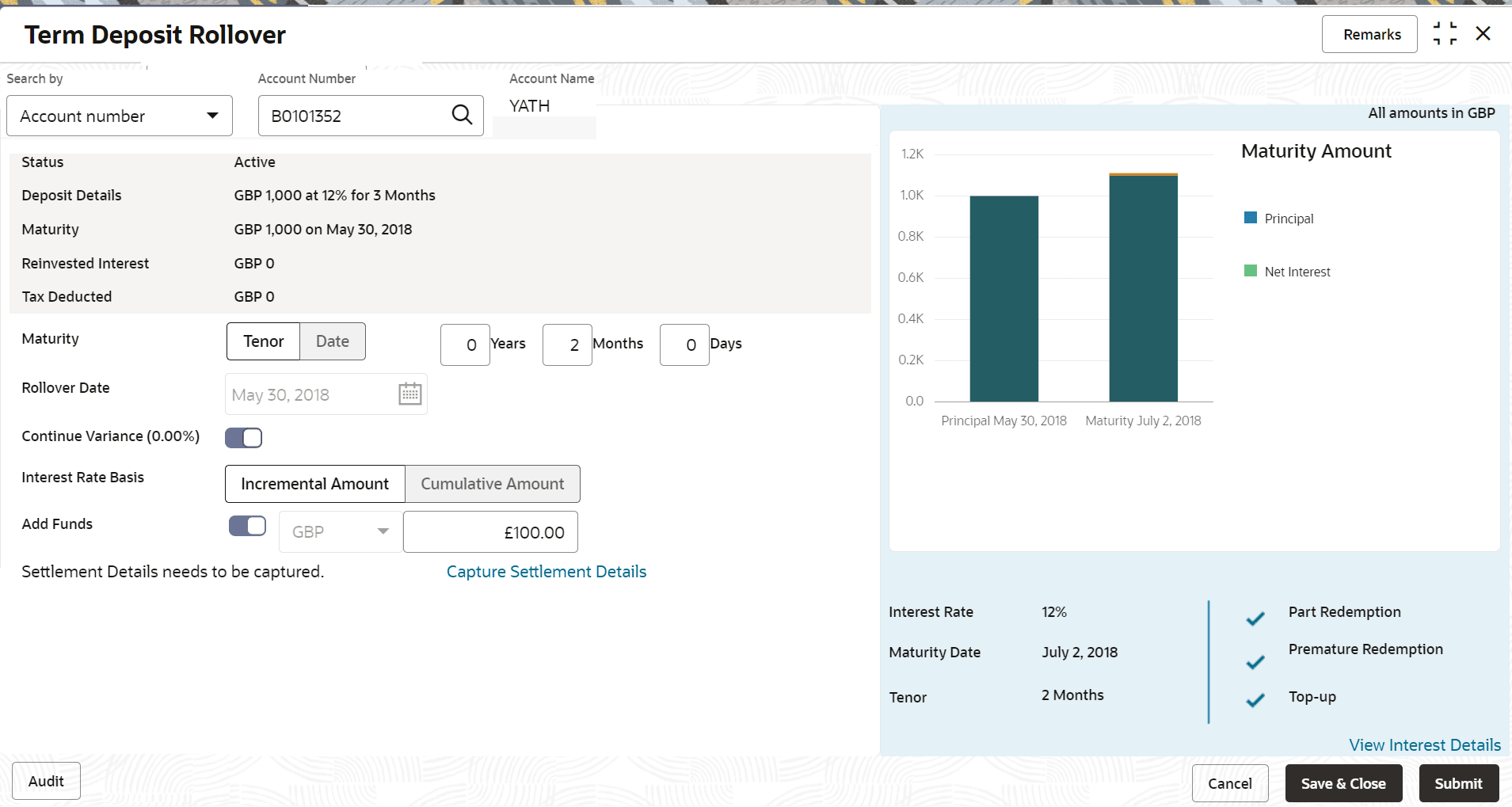Click the account number search magnifier icon
Image resolution: width=1512 pixels, height=807 pixels.
pyautogui.click(x=462, y=116)
